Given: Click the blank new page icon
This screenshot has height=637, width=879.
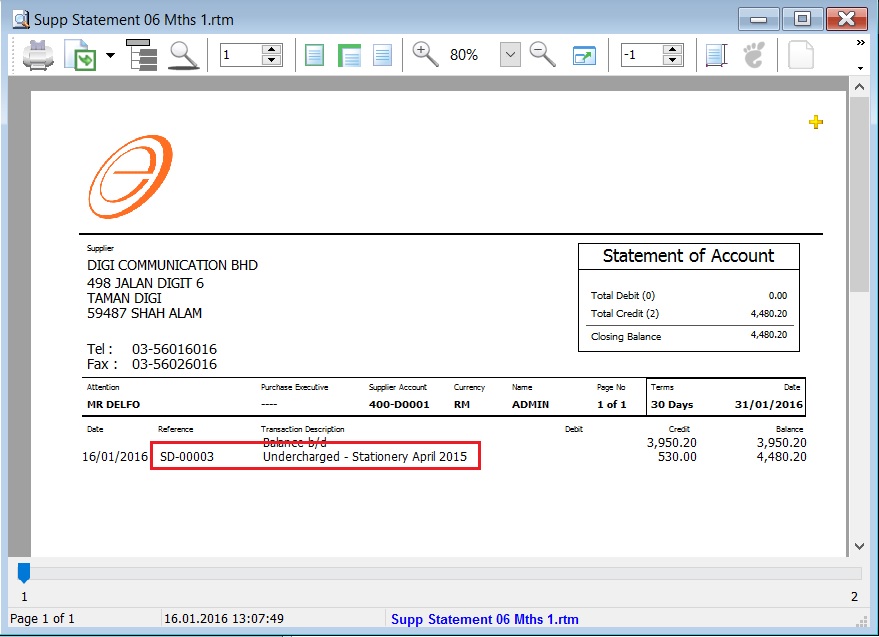Looking at the screenshot, I should [800, 54].
